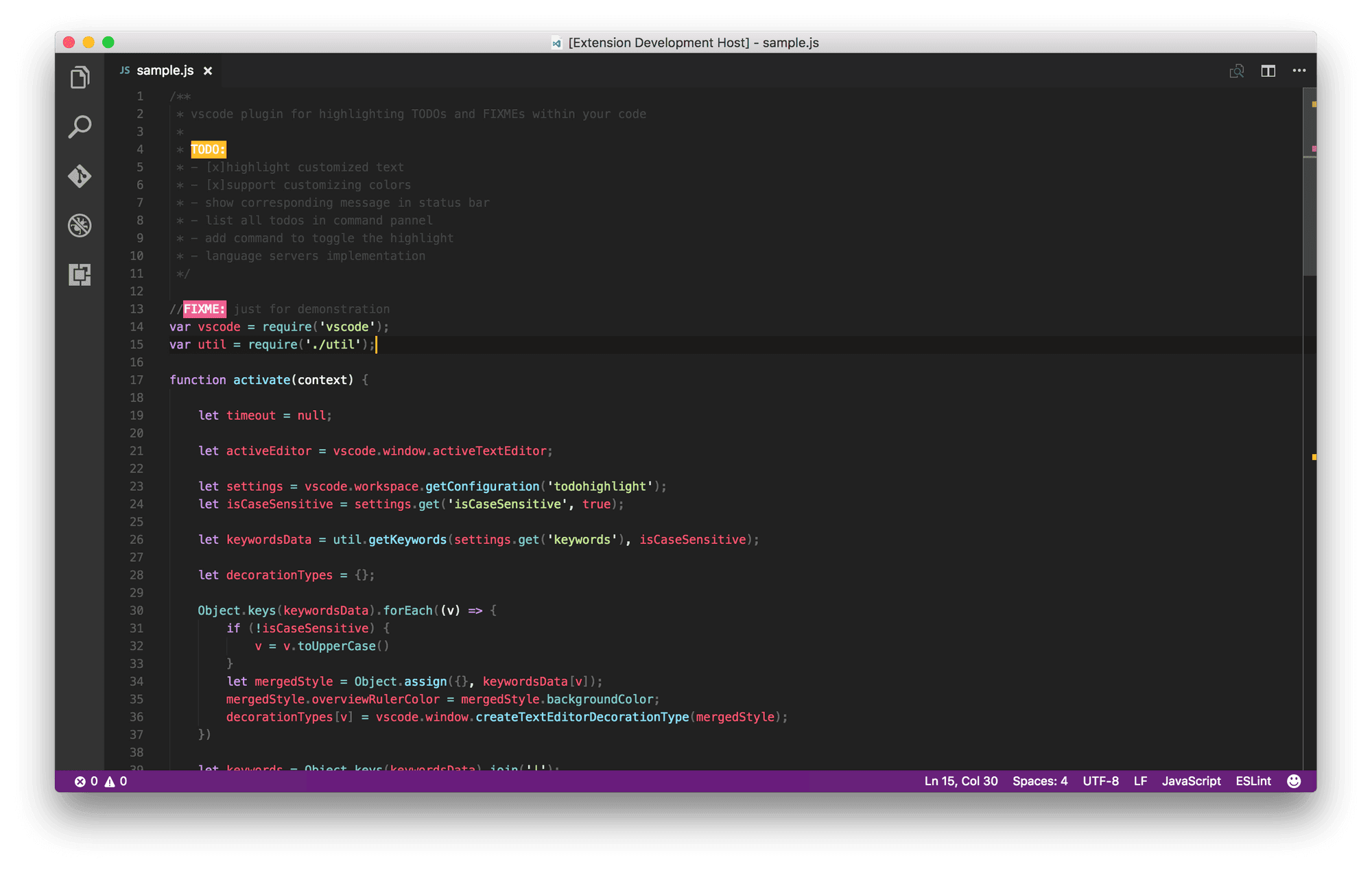Click the open changes icon in editor toolbar

(1237, 71)
